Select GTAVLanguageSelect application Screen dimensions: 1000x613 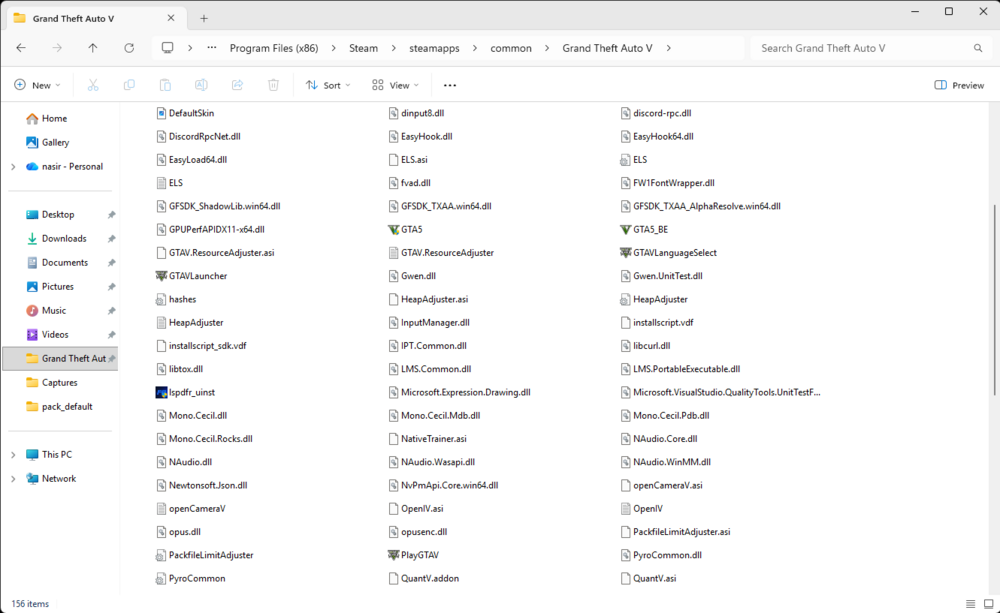[668, 253]
